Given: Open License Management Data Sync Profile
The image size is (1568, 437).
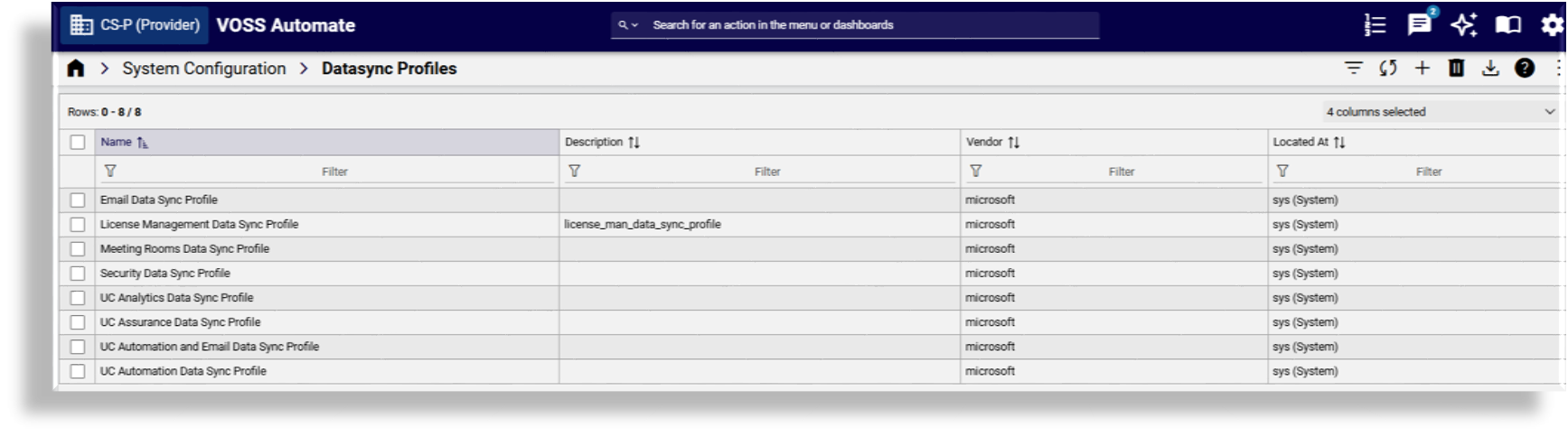Looking at the screenshot, I should (x=199, y=225).
